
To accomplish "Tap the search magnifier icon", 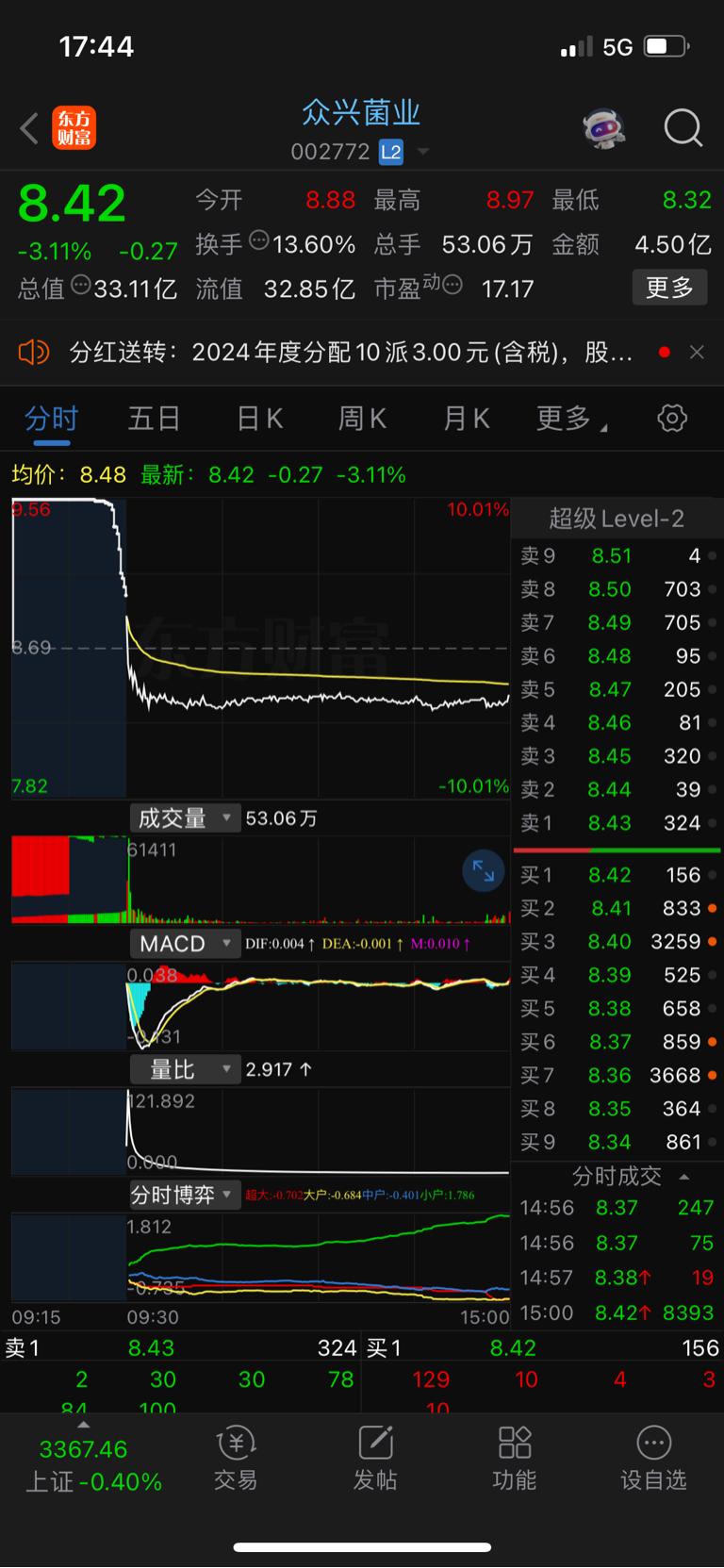I will click(x=683, y=128).
